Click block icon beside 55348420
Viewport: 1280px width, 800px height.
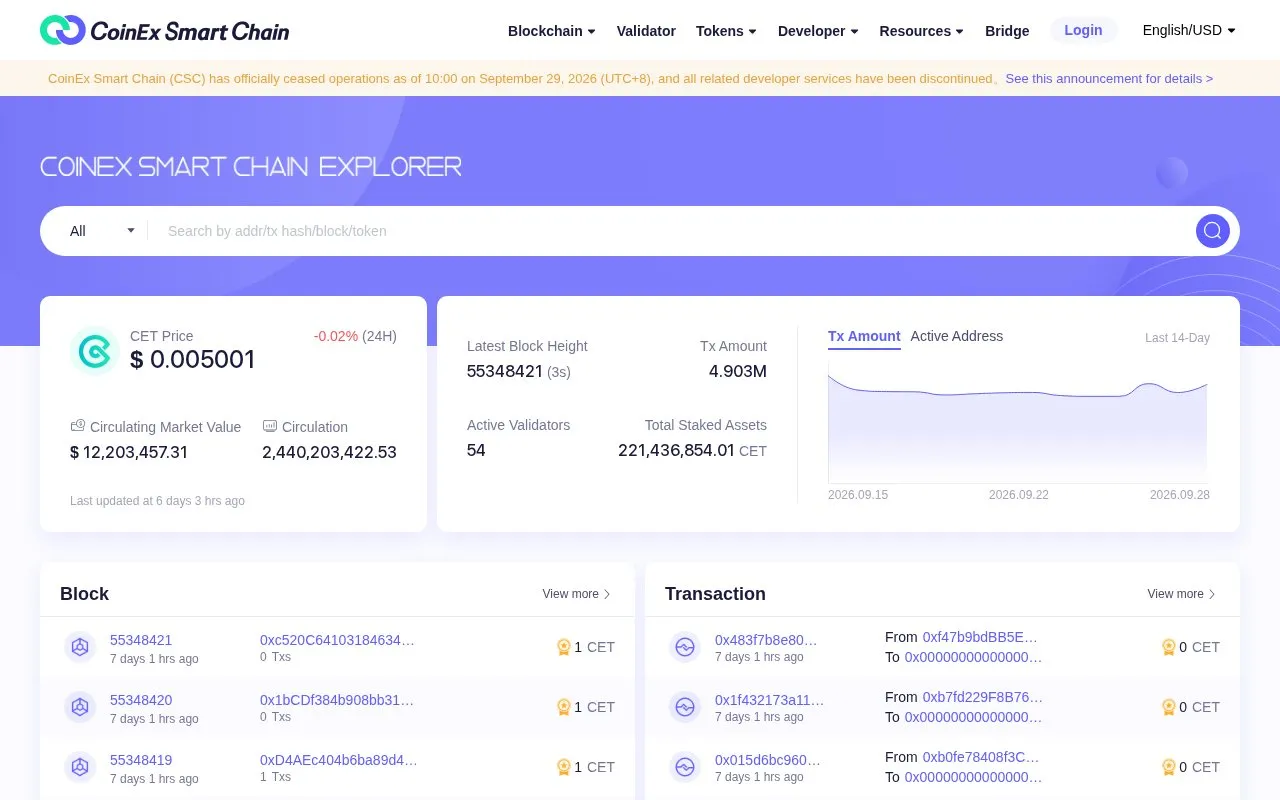point(80,707)
